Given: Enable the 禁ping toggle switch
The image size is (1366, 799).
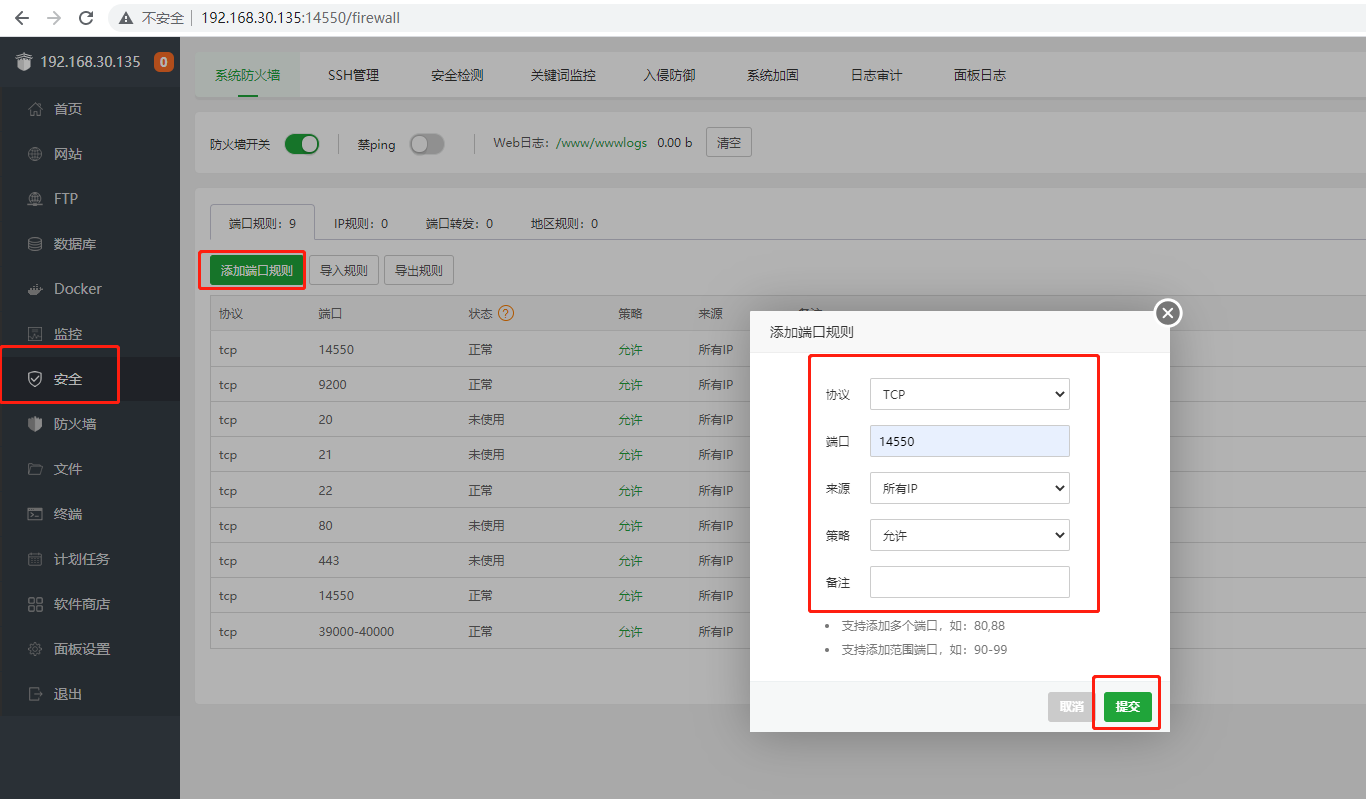Looking at the screenshot, I should click(427, 144).
